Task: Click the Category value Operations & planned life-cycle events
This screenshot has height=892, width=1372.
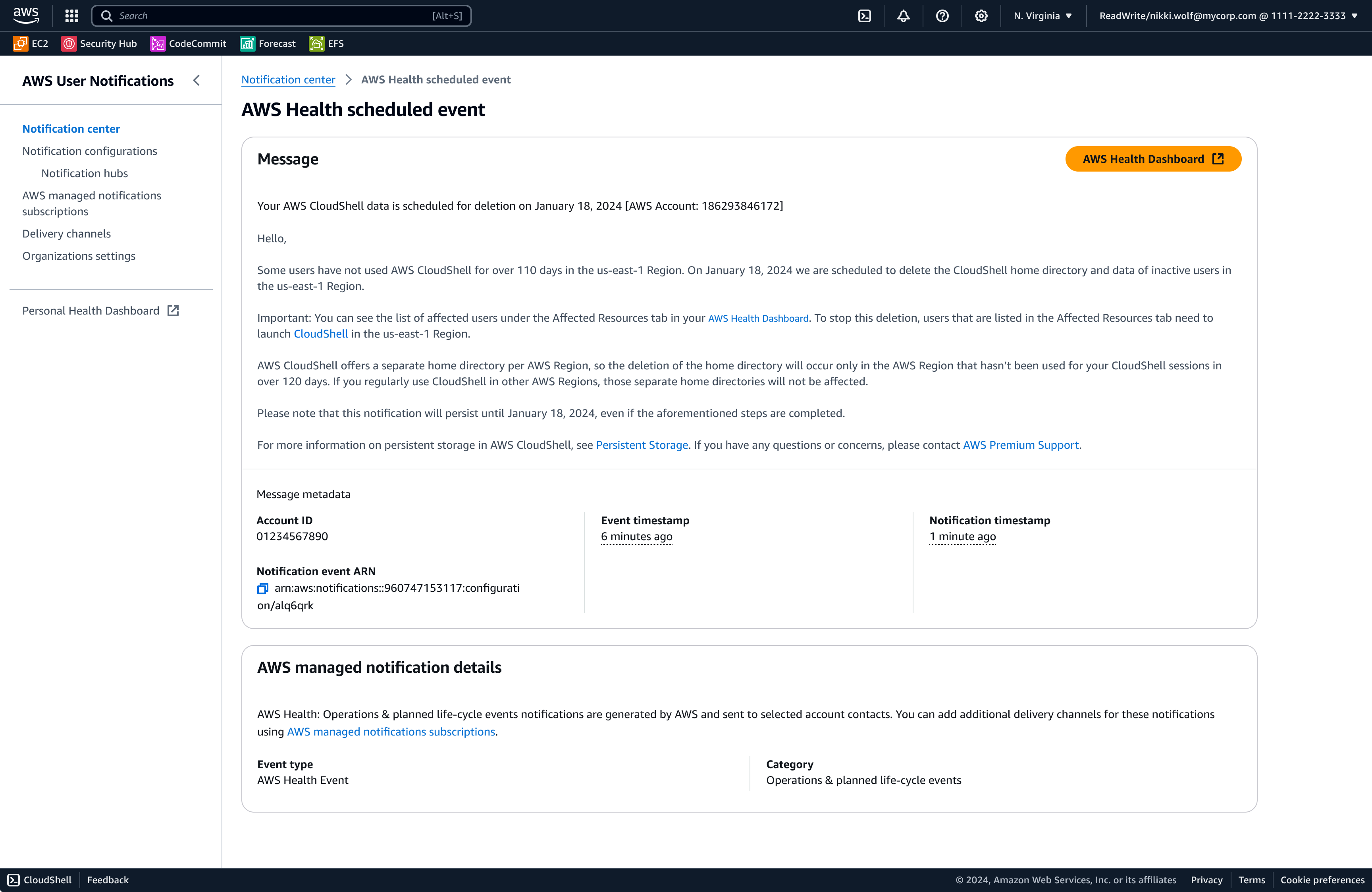Action: coord(863,780)
